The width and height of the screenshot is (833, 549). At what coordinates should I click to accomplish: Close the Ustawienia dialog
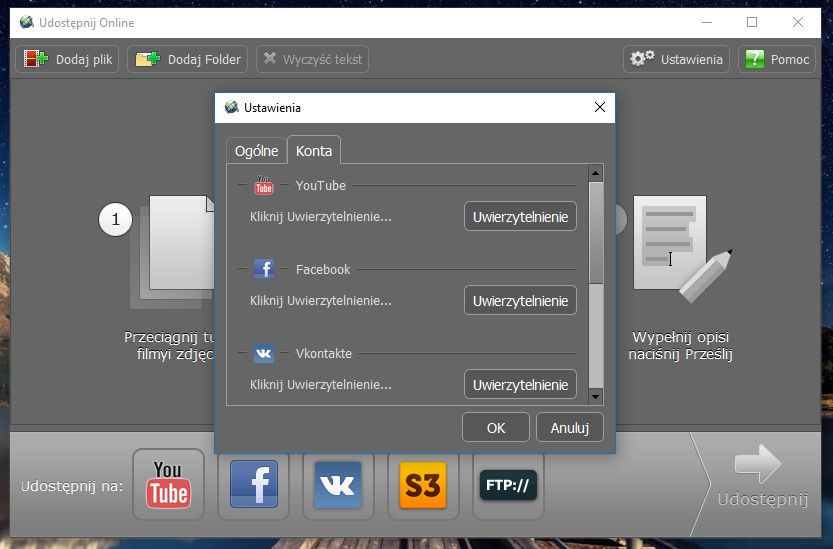600,107
